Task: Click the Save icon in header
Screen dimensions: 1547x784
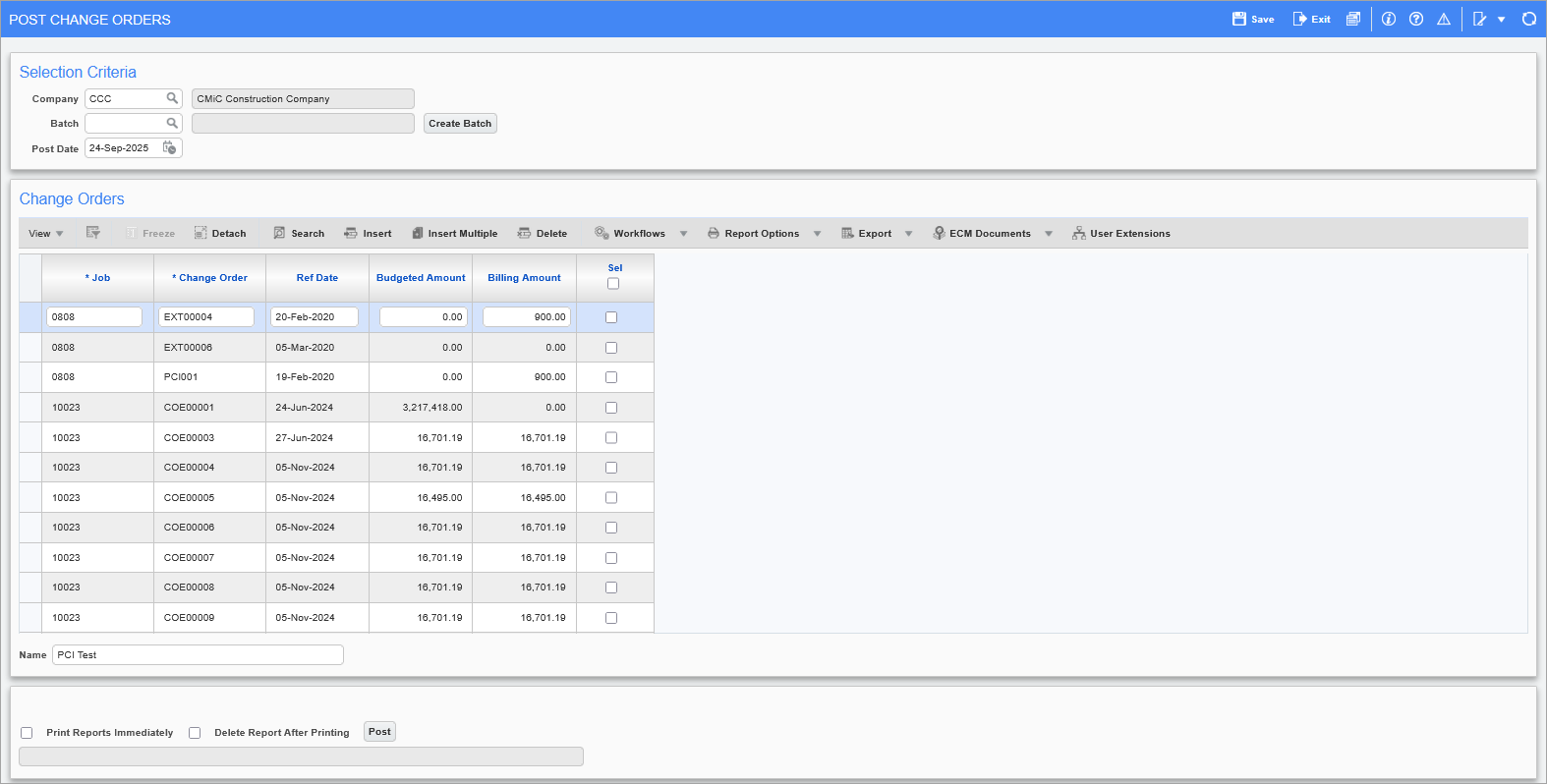Action: [x=1239, y=19]
